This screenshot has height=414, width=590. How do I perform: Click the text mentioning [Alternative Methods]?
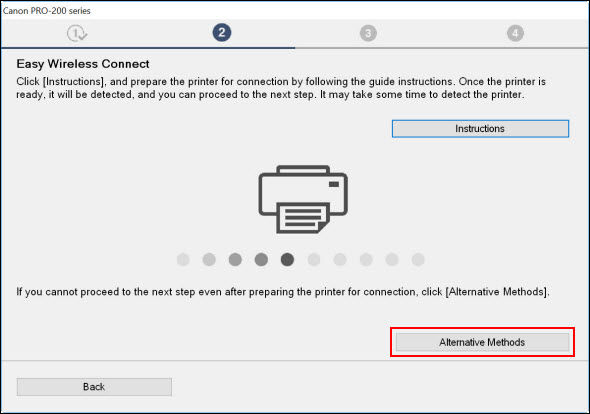(283, 292)
